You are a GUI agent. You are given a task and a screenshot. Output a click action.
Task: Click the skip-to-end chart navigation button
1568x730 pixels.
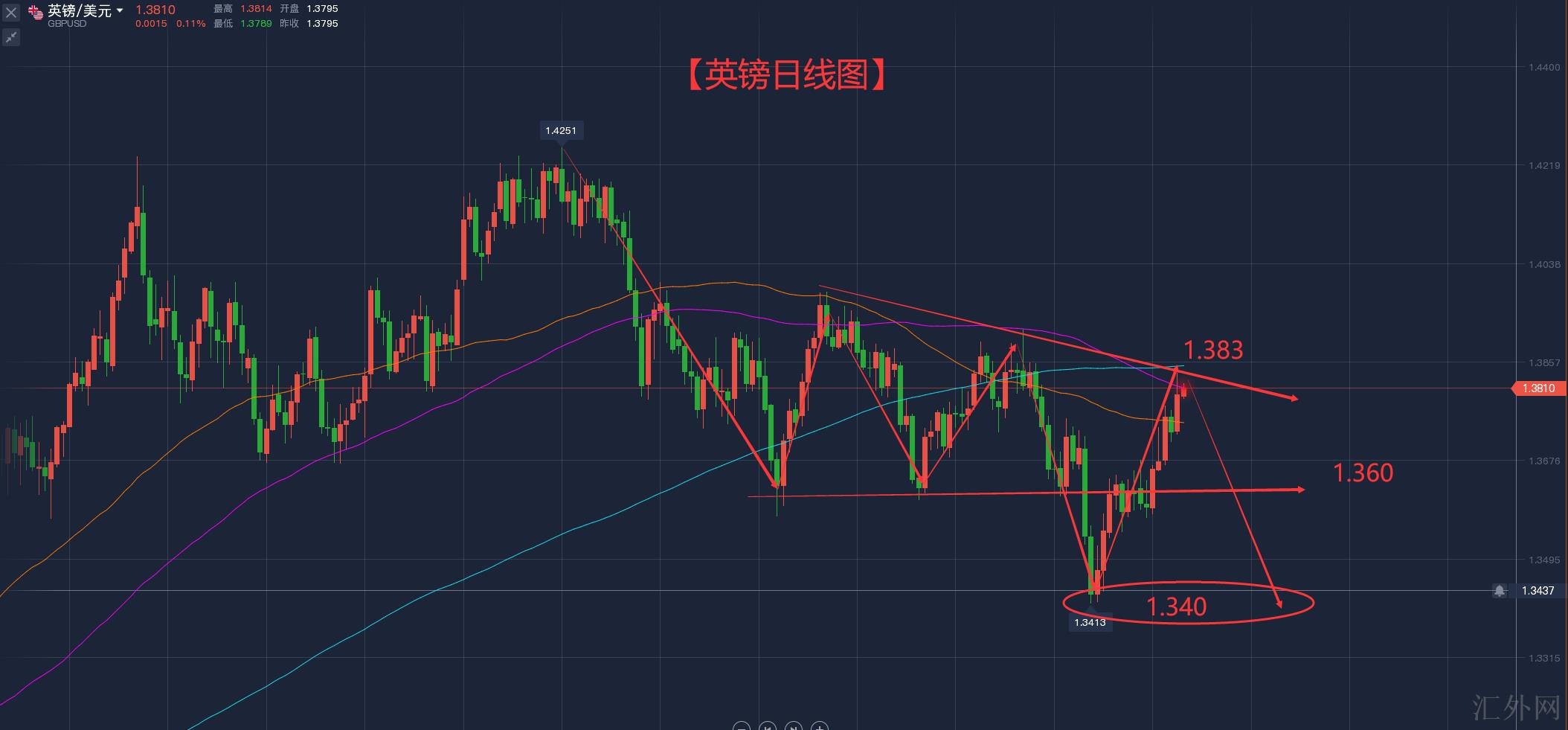(793, 726)
